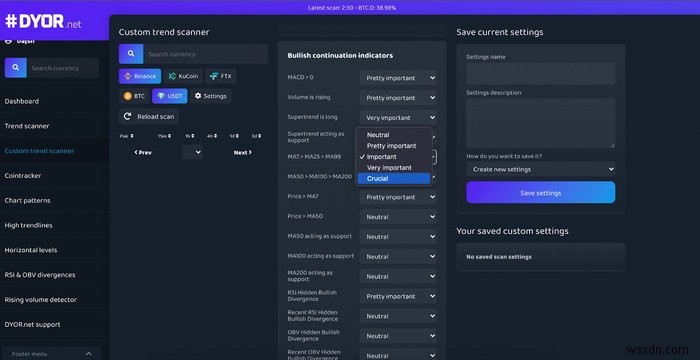Click the sidebar search magnifier icon
The height and width of the screenshot is (360, 700).
click(x=16, y=68)
